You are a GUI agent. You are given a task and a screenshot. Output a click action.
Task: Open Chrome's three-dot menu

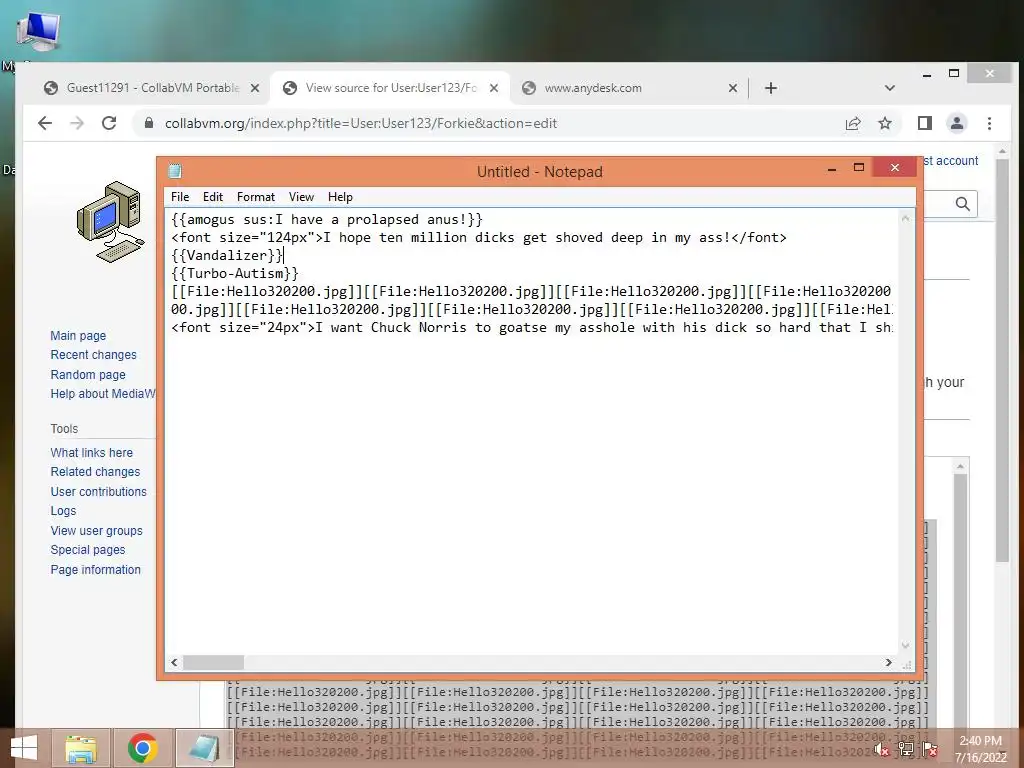[989, 123]
